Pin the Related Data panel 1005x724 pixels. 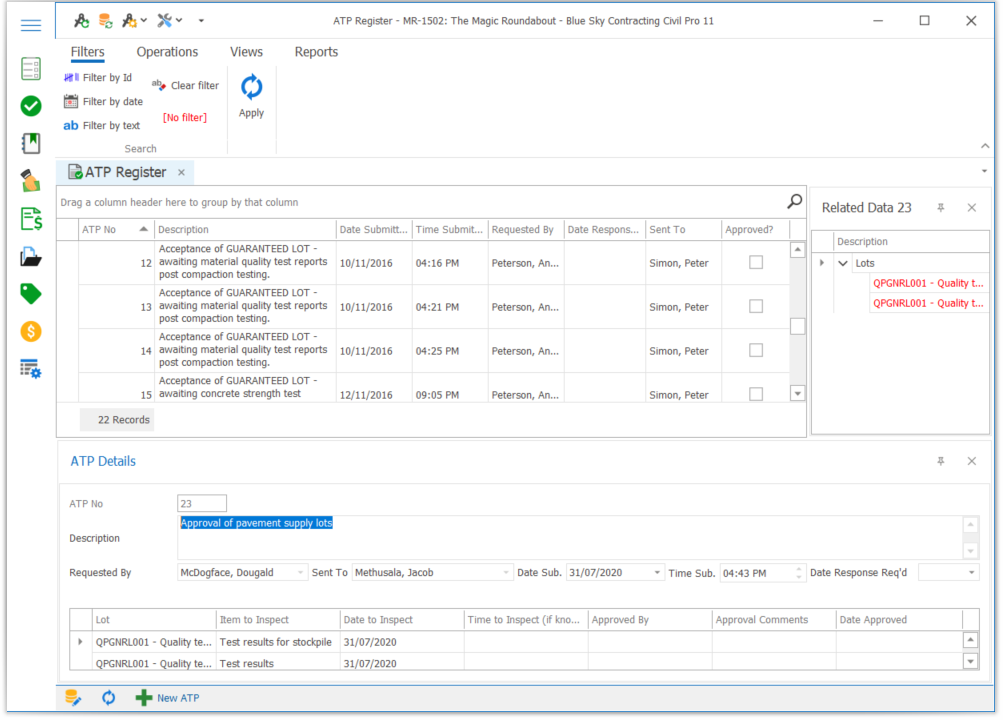940,208
